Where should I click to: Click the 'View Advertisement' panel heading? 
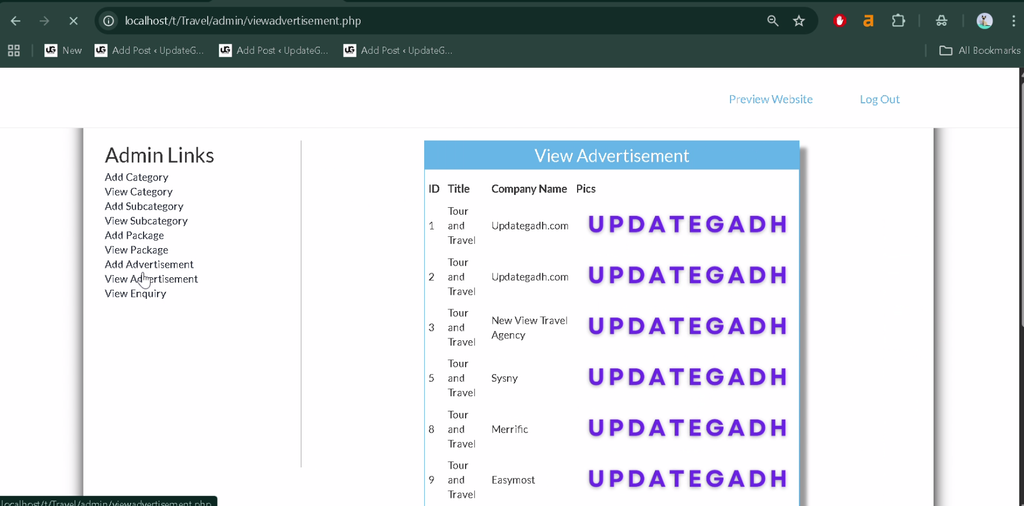(x=612, y=155)
